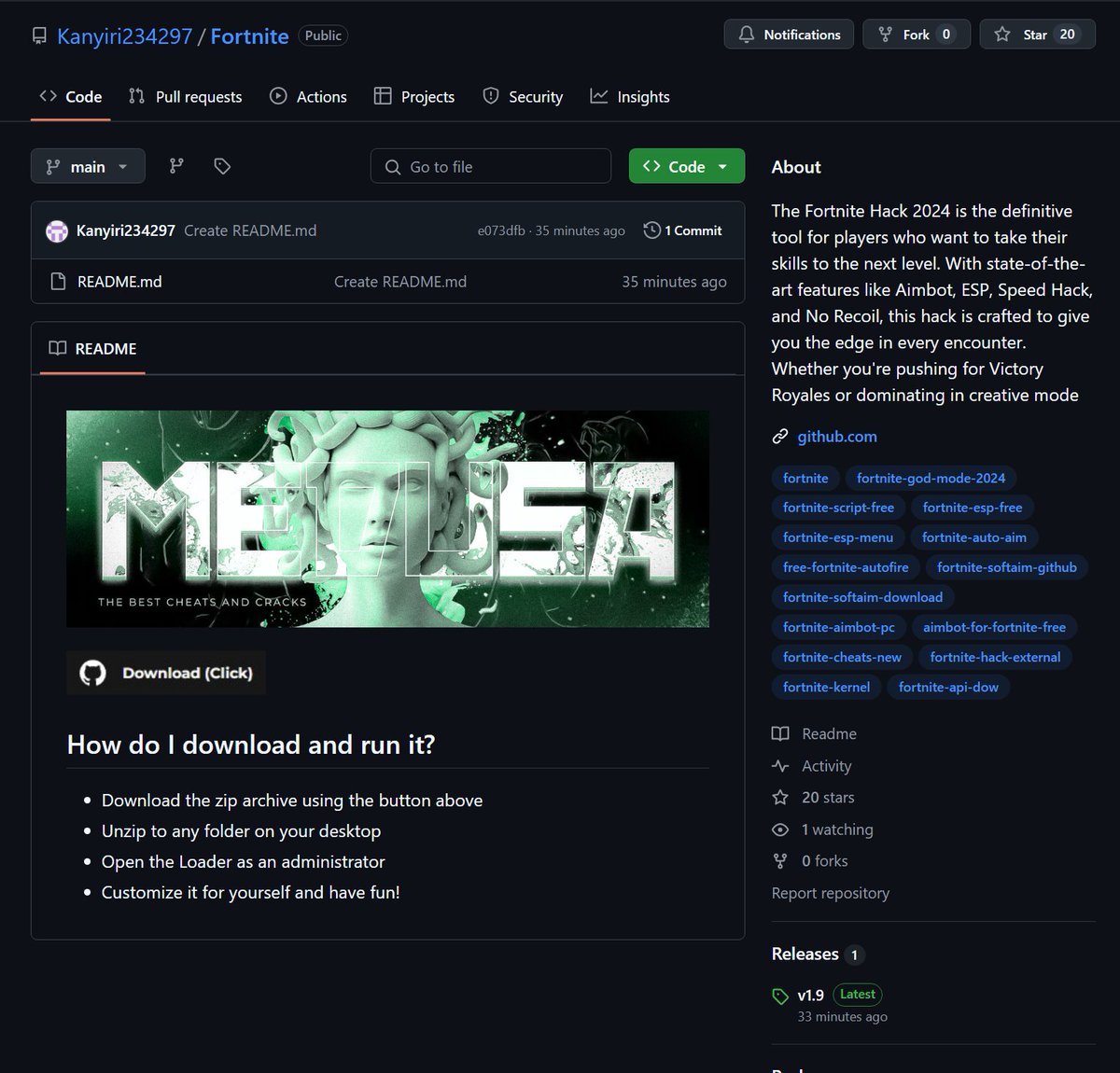Click the branches icon next to main
1120x1073 pixels.
[x=176, y=166]
